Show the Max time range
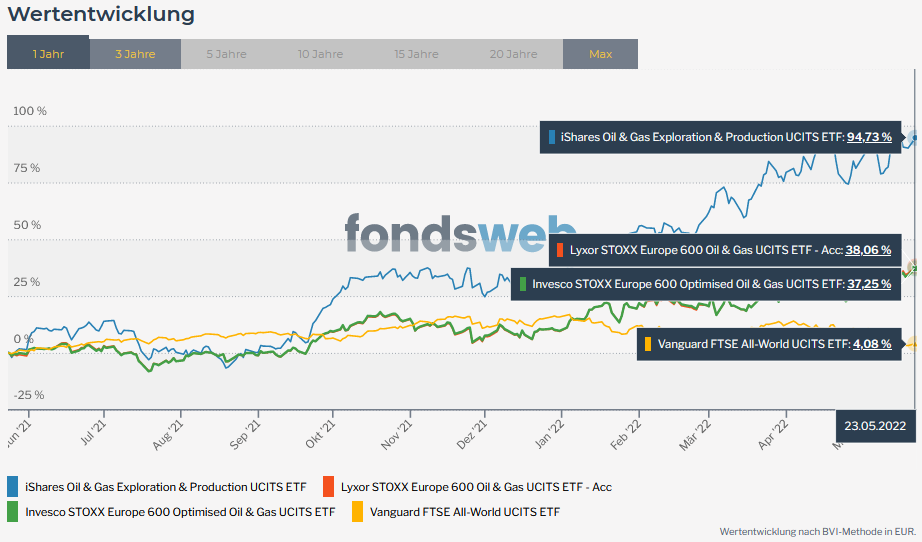Screen dimensions: 922x542 click(x=600, y=54)
